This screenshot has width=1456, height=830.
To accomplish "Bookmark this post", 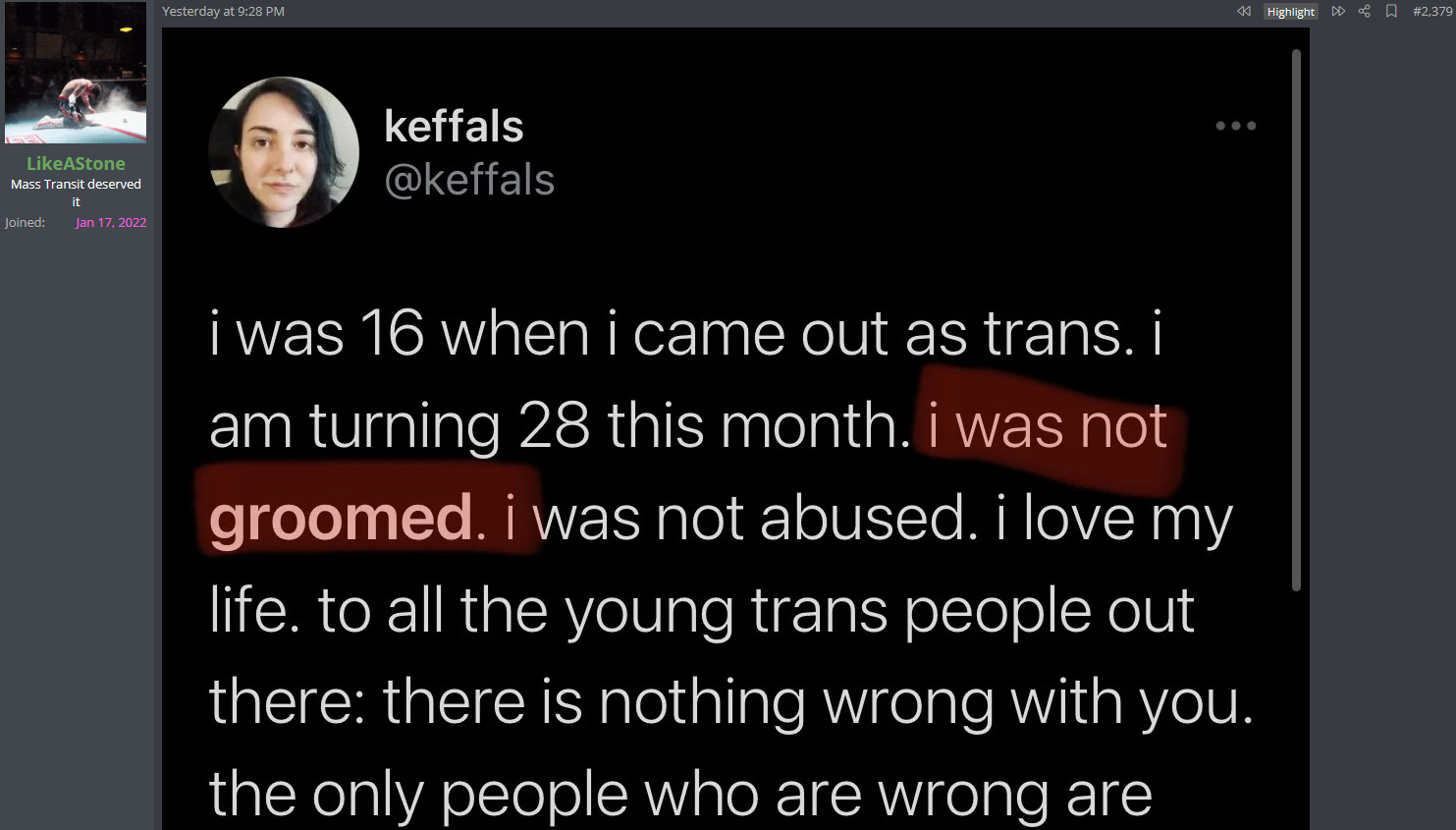I will point(1391,12).
